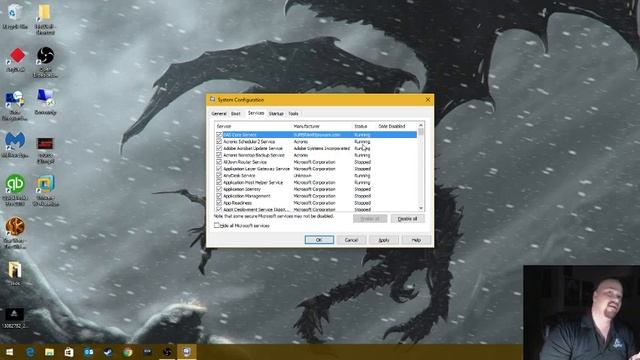Switch to the Boot tab
Viewport: 640px width, 360px height.
tap(236, 113)
